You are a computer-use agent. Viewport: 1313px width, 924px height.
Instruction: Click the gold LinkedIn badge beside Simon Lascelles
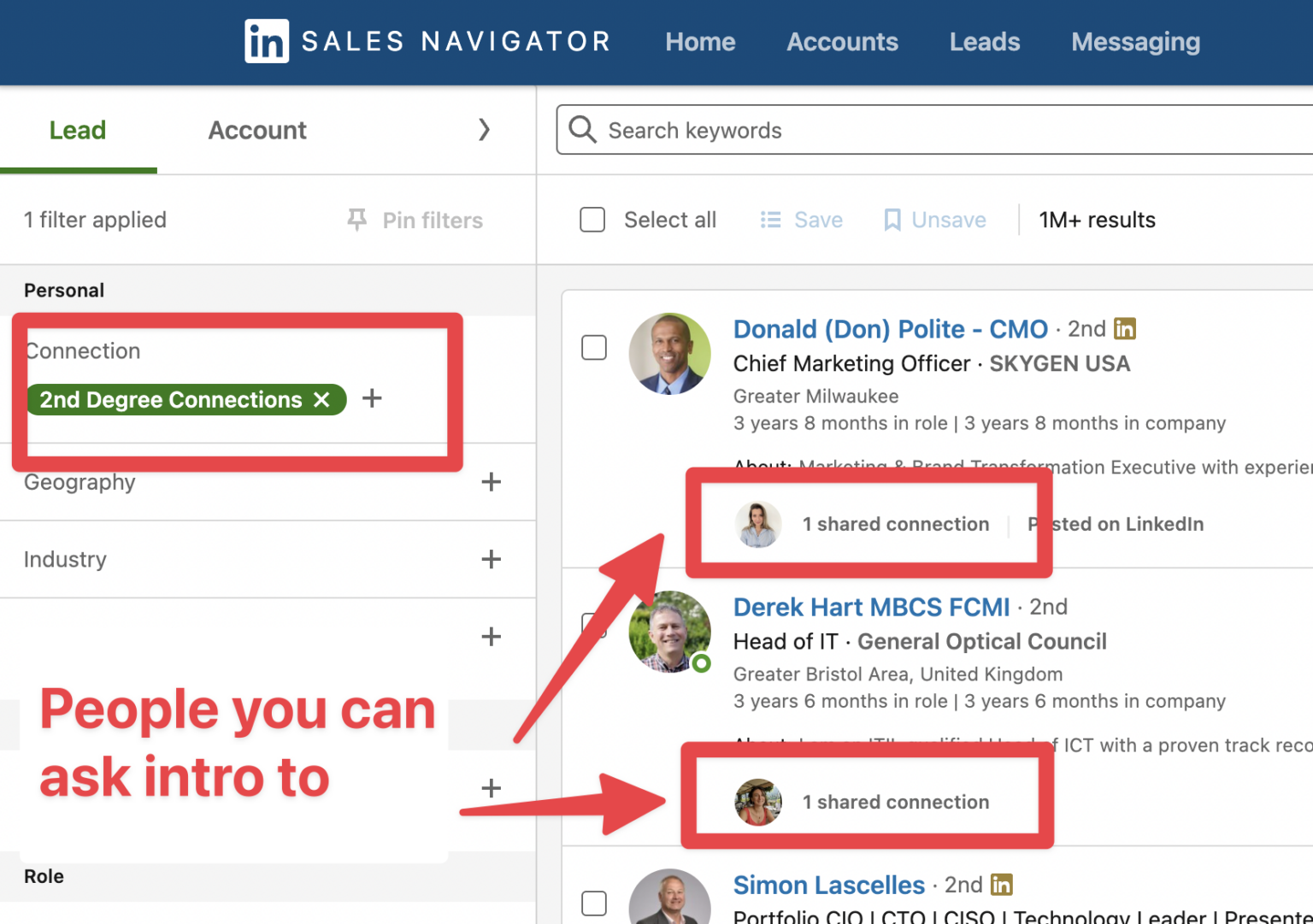[1002, 885]
